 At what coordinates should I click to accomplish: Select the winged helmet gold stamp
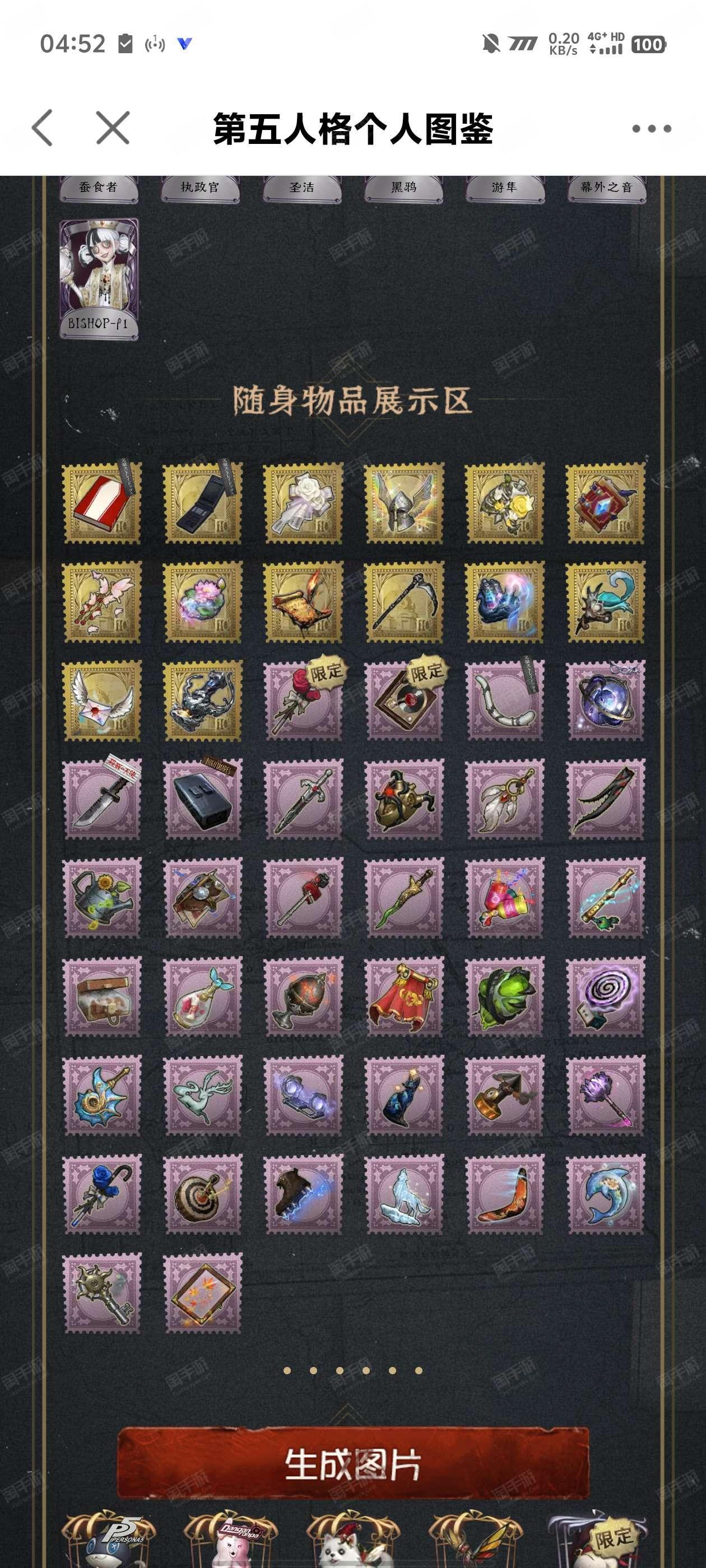[x=404, y=503]
